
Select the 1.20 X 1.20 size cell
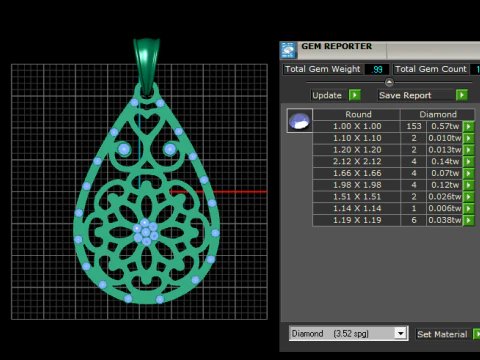(357, 150)
